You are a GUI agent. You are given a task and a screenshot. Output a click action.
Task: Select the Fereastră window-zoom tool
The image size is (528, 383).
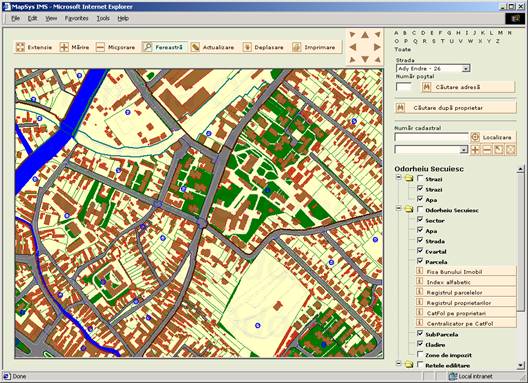click(164, 47)
